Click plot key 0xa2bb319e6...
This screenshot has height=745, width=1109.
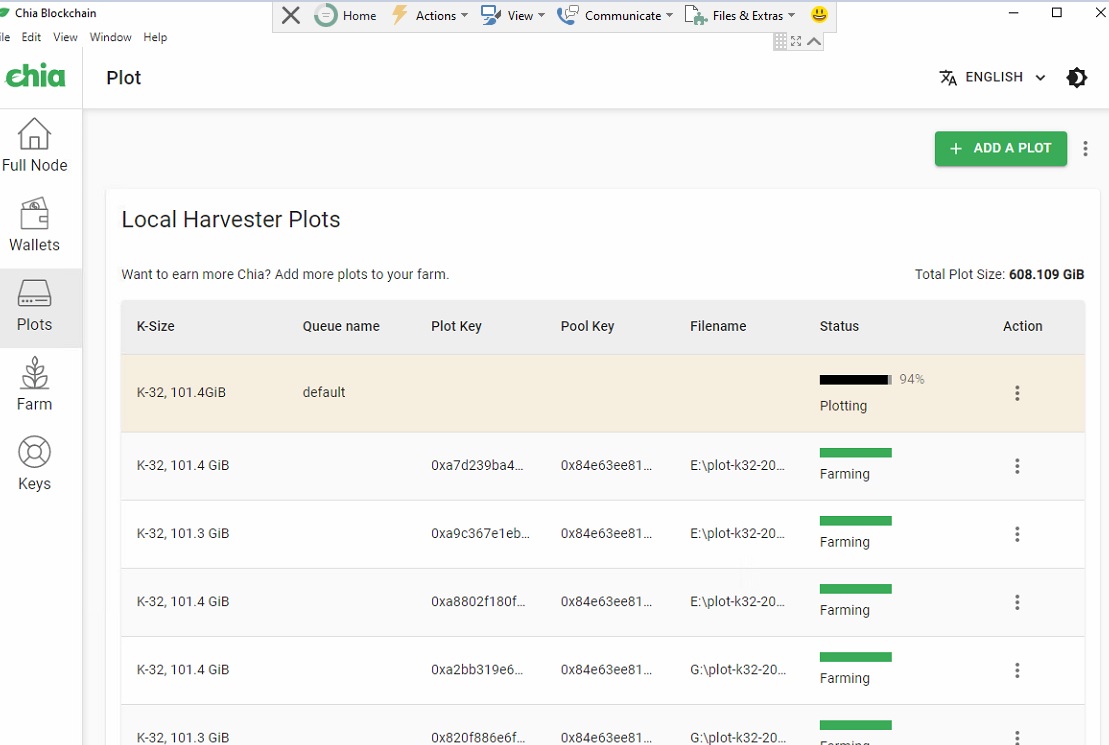click(x=477, y=669)
